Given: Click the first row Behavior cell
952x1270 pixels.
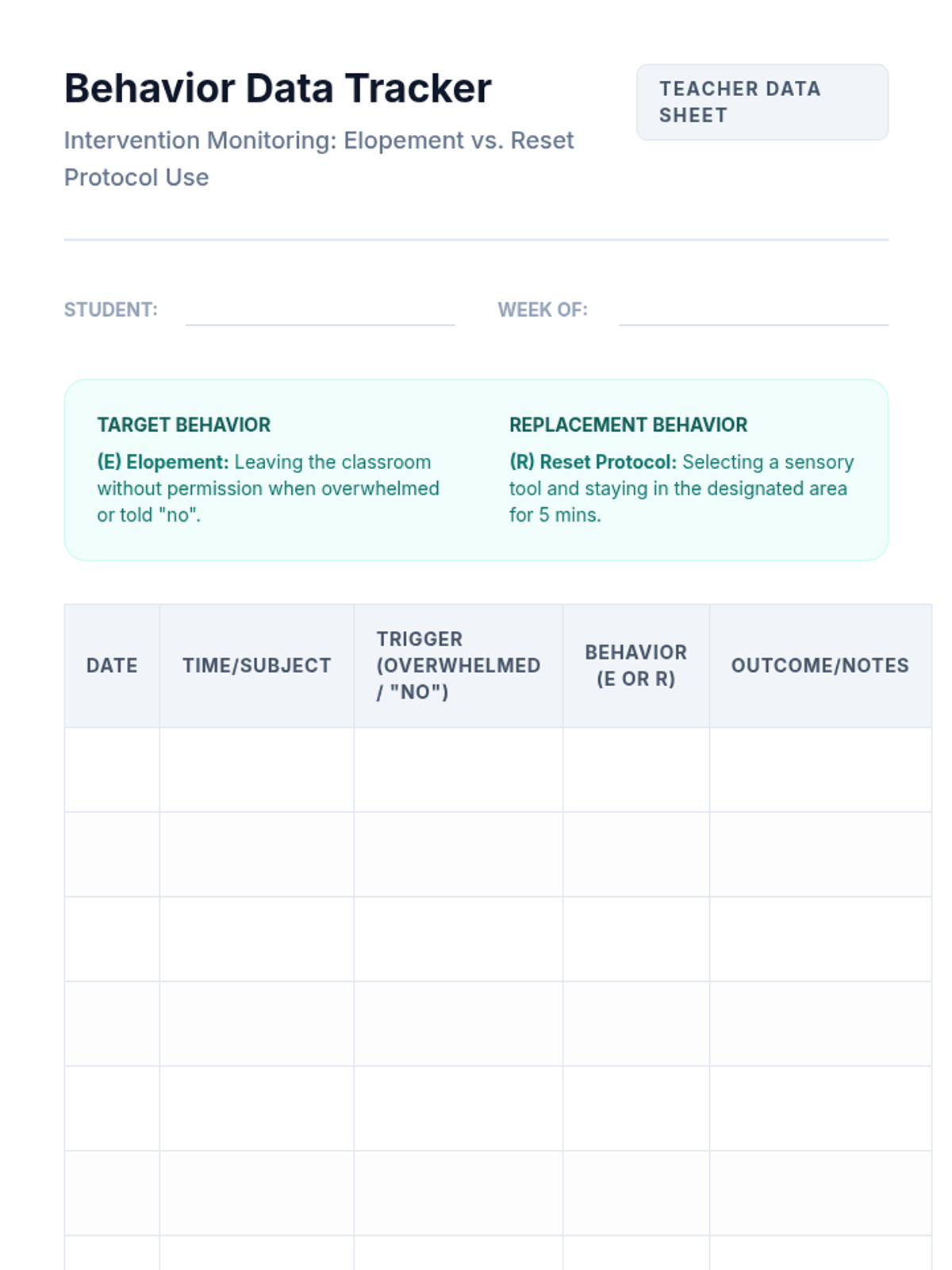Looking at the screenshot, I should (635, 769).
